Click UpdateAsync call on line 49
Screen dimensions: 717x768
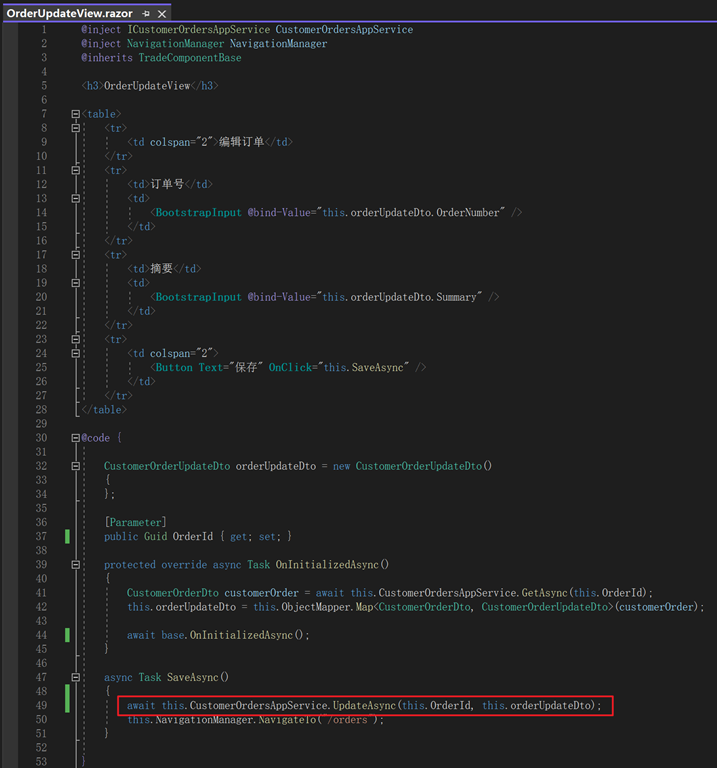[x=364, y=706]
